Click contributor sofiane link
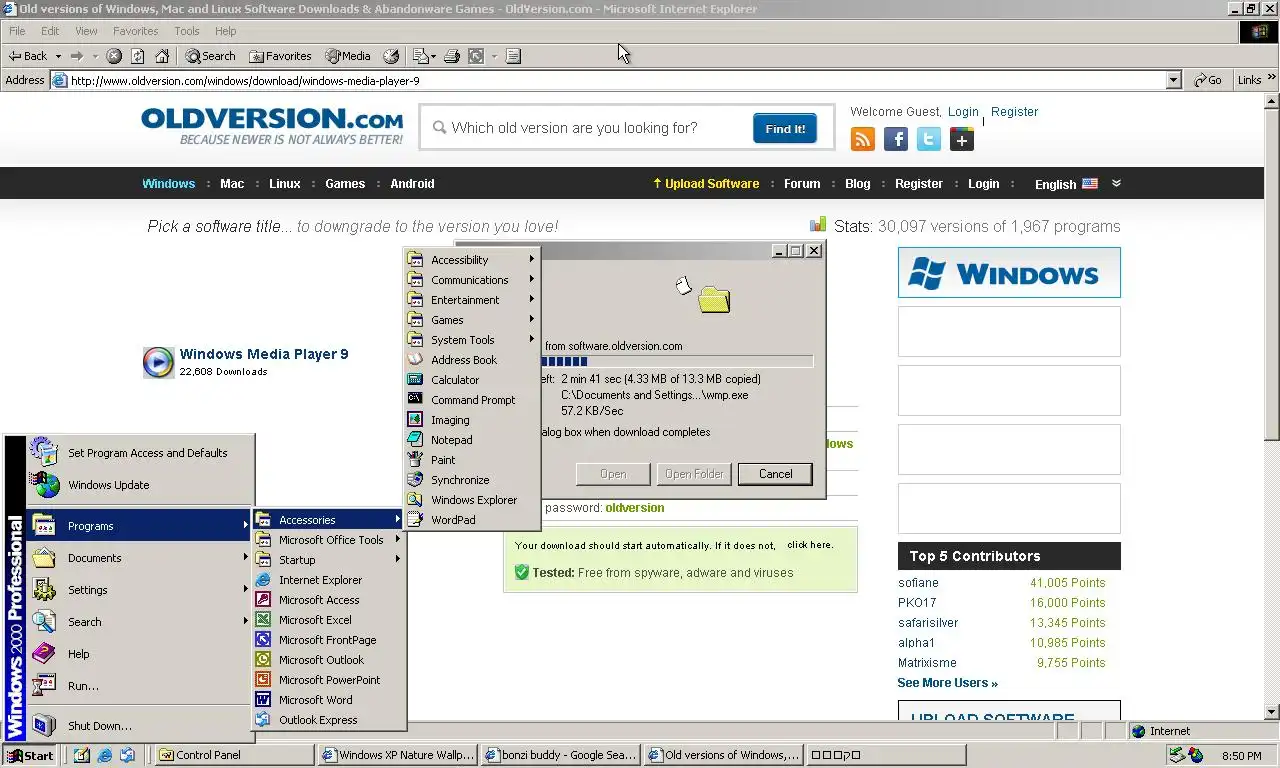The height and width of the screenshot is (768, 1280). [x=918, y=583]
